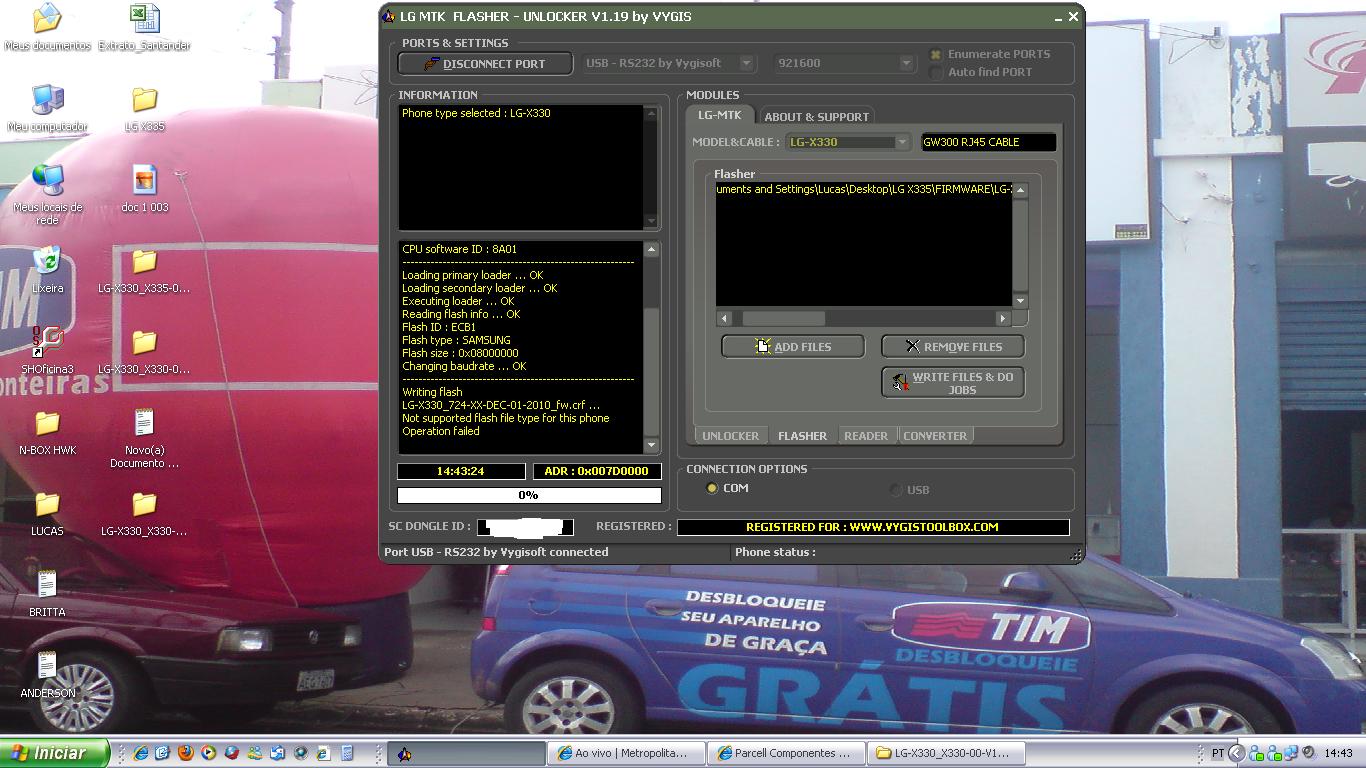Click ADD FILES button
This screenshot has height=768, width=1366.
792,347
